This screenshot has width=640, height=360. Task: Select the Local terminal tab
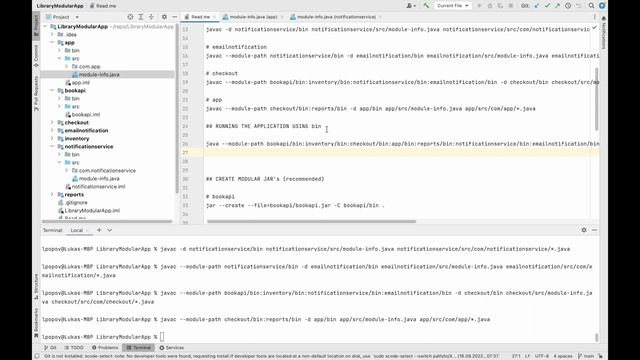click(78, 230)
